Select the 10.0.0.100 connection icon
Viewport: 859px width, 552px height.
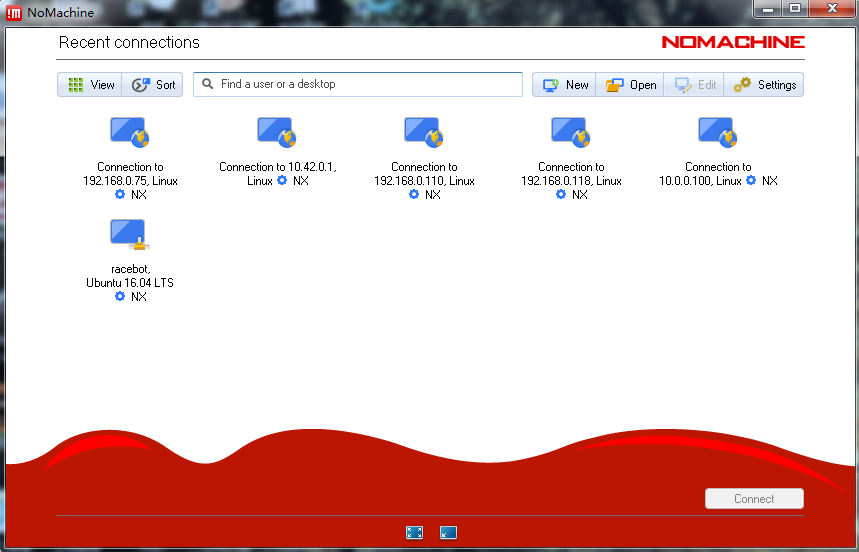718,133
